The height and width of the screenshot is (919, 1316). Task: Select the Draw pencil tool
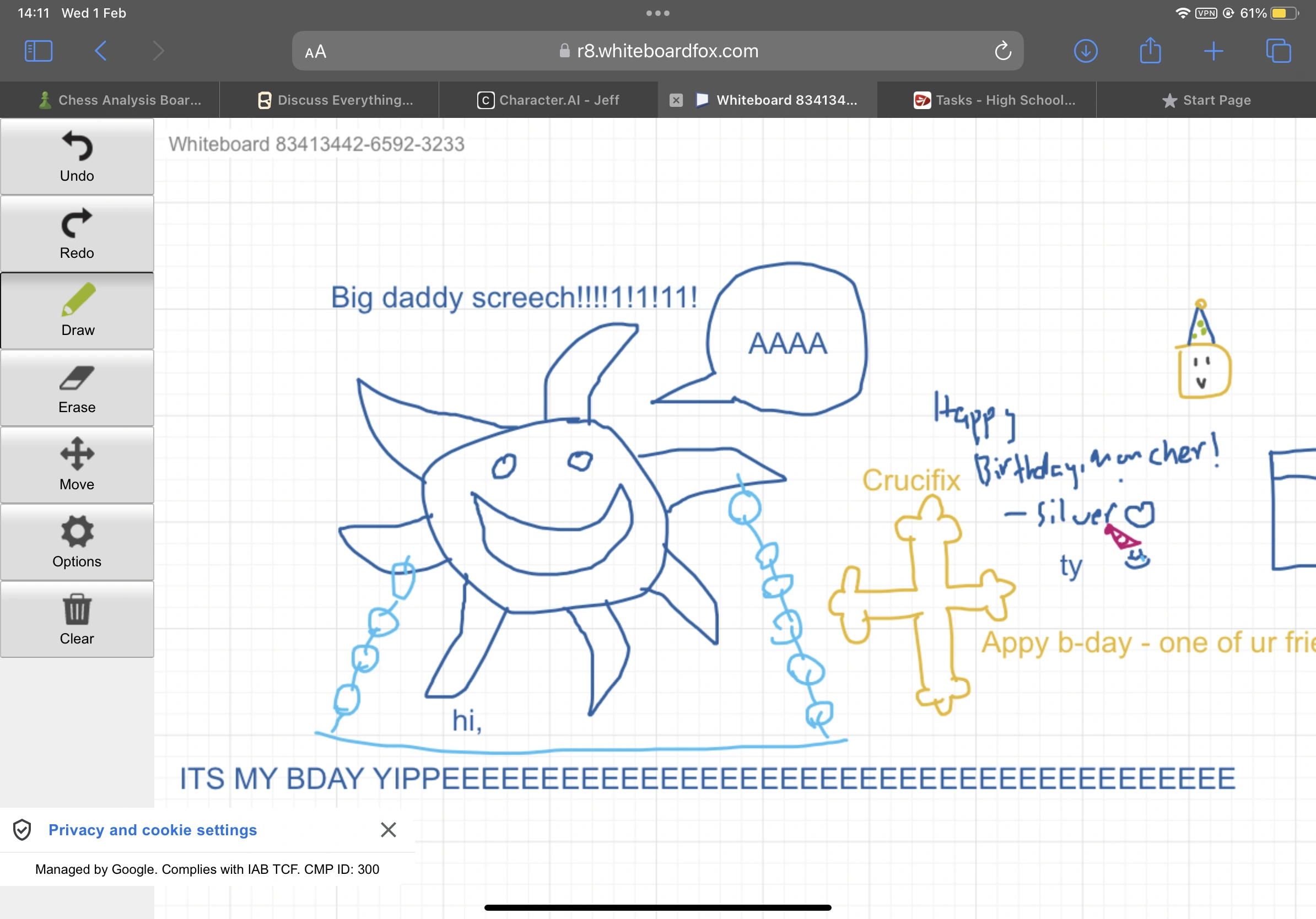coord(77,311)
